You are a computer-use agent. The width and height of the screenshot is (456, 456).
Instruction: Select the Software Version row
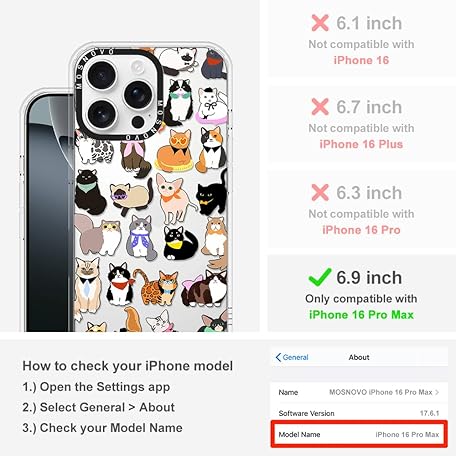pos(359,413)
